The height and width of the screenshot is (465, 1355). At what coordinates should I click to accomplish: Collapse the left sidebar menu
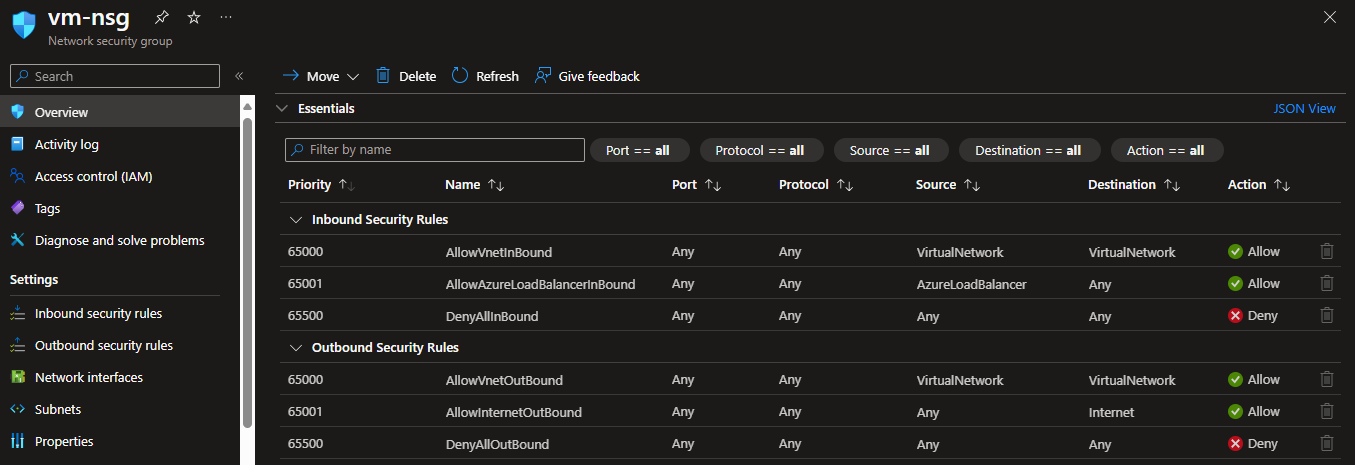click(x=239, y=76)
